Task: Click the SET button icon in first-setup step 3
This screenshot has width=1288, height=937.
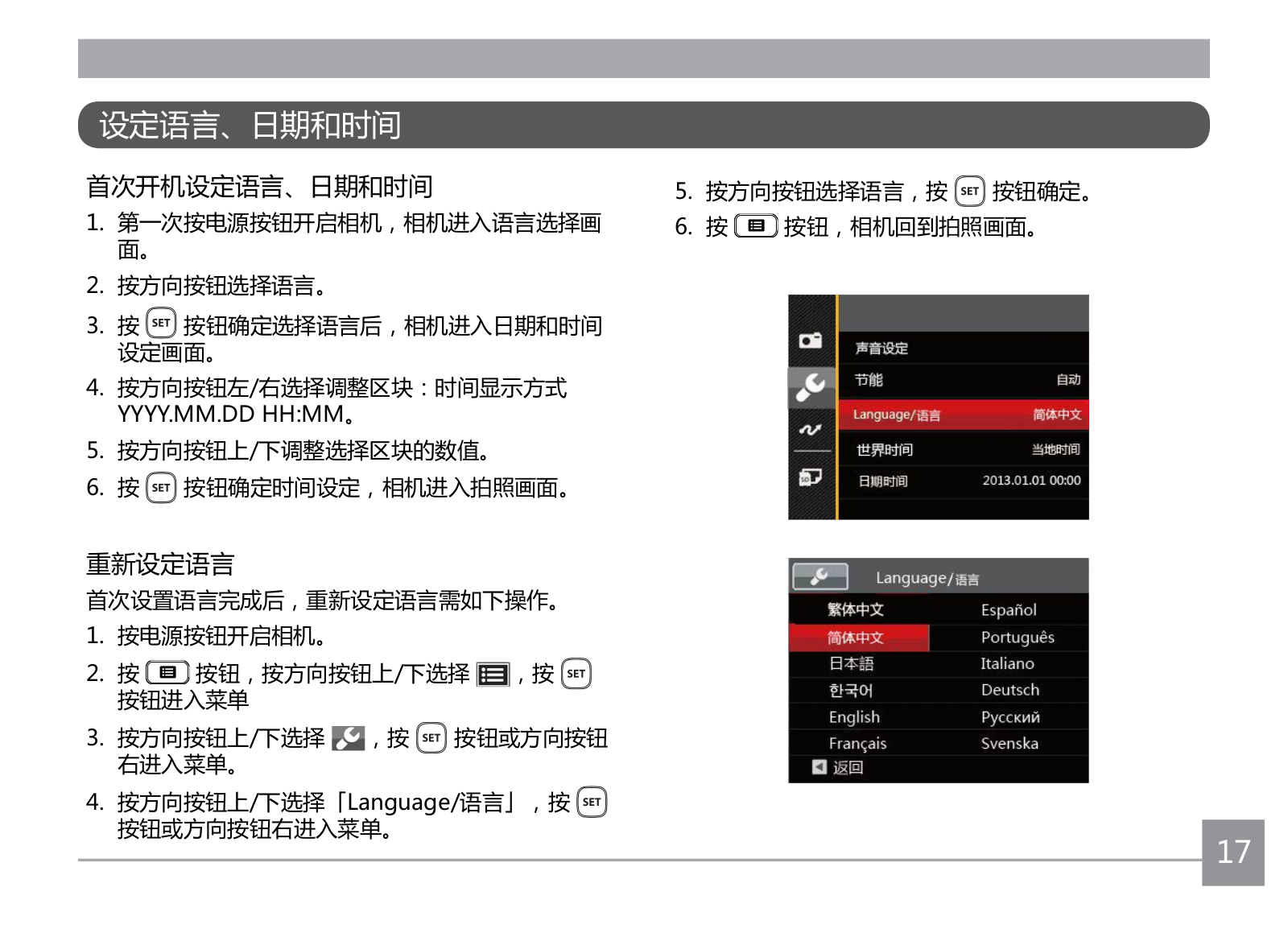Action: 161,324
